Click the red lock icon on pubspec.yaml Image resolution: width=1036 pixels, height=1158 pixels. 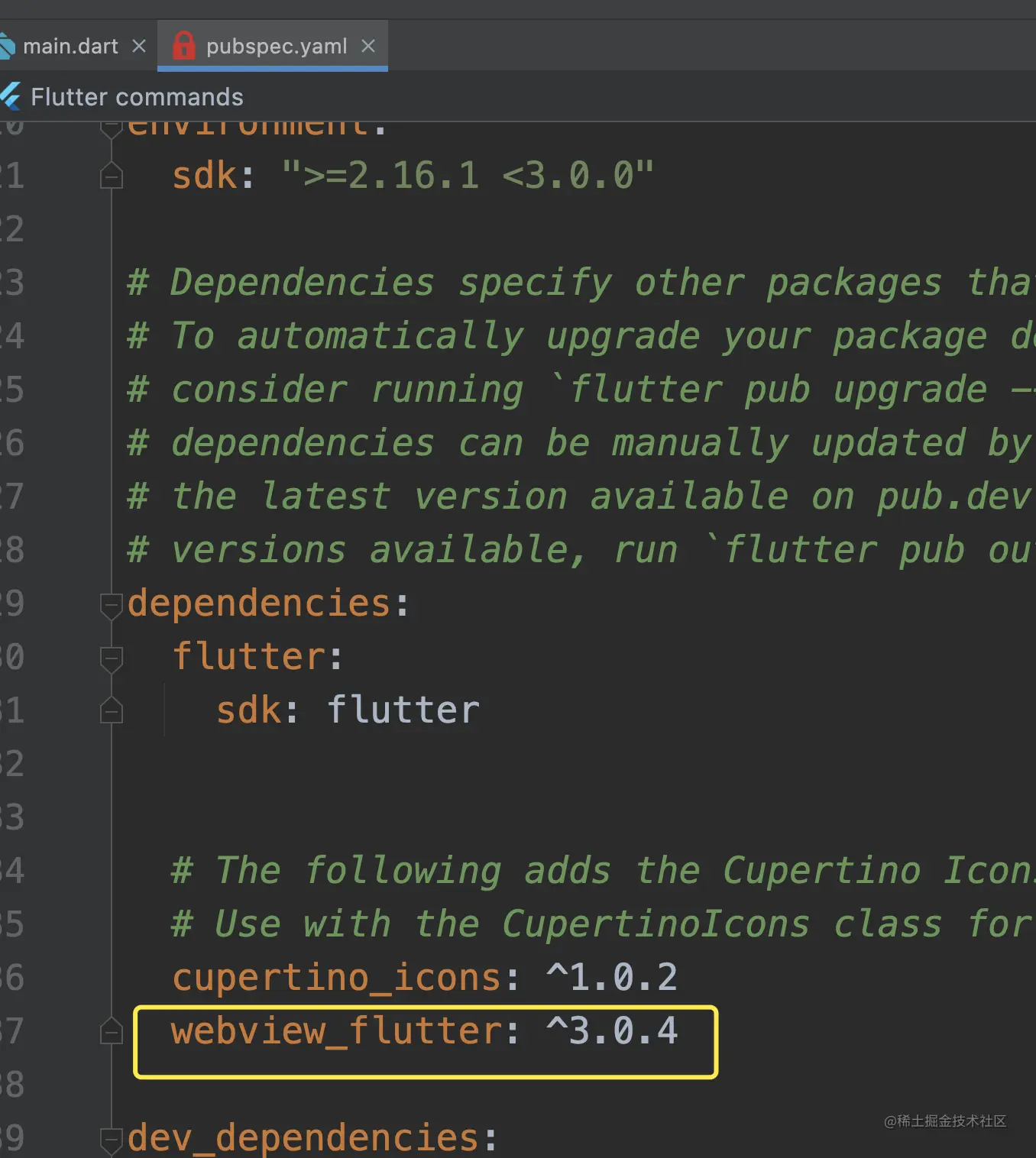pyautogui.click(x=183, y=46)
